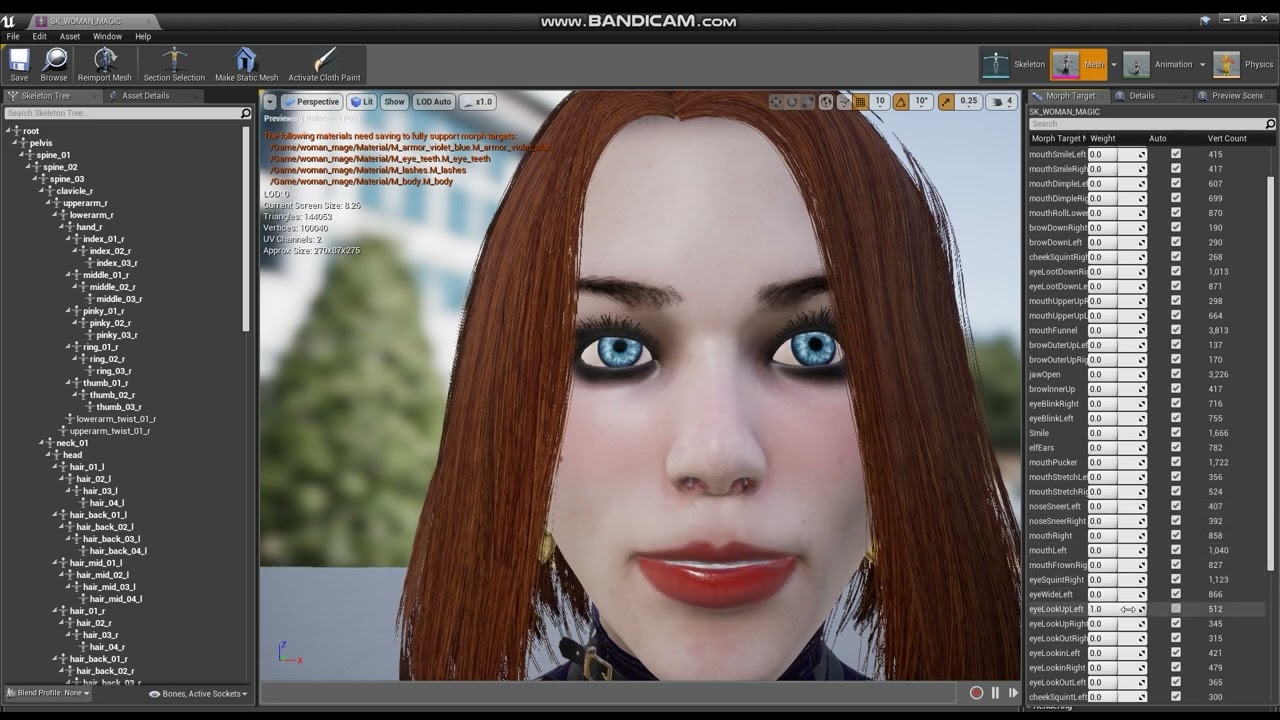1280x720 pixels.
Task: Click the Lit view mode button
Action: 361,102
